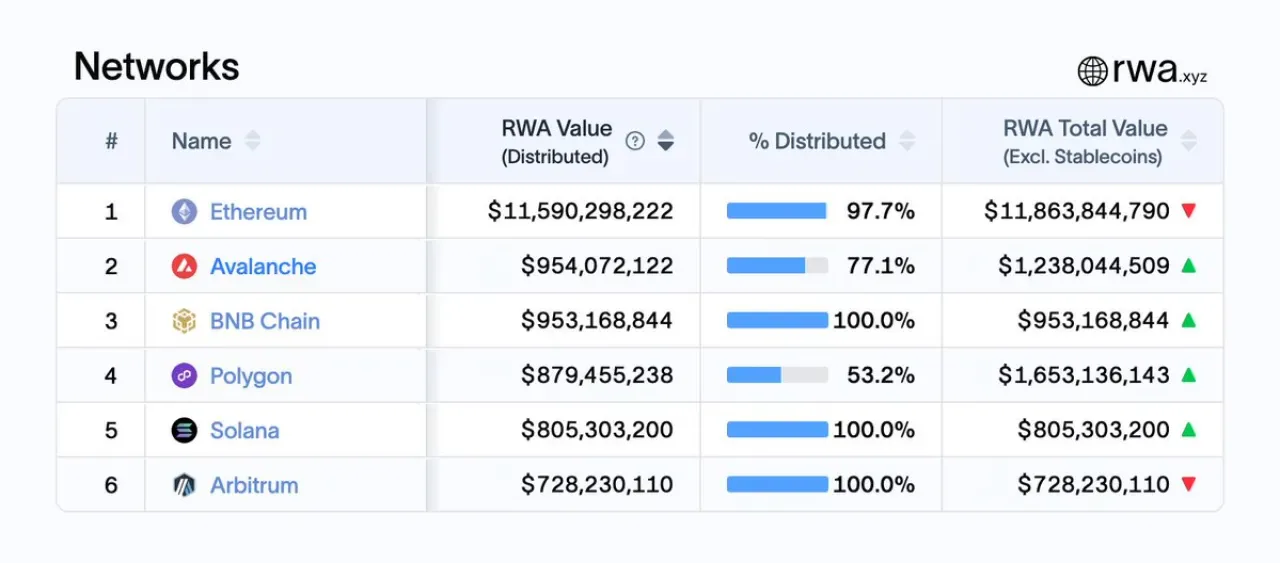Screen dimensions: 1280x563
Task: Click rank number 5 in Solana row
Action: pos(111,430)
